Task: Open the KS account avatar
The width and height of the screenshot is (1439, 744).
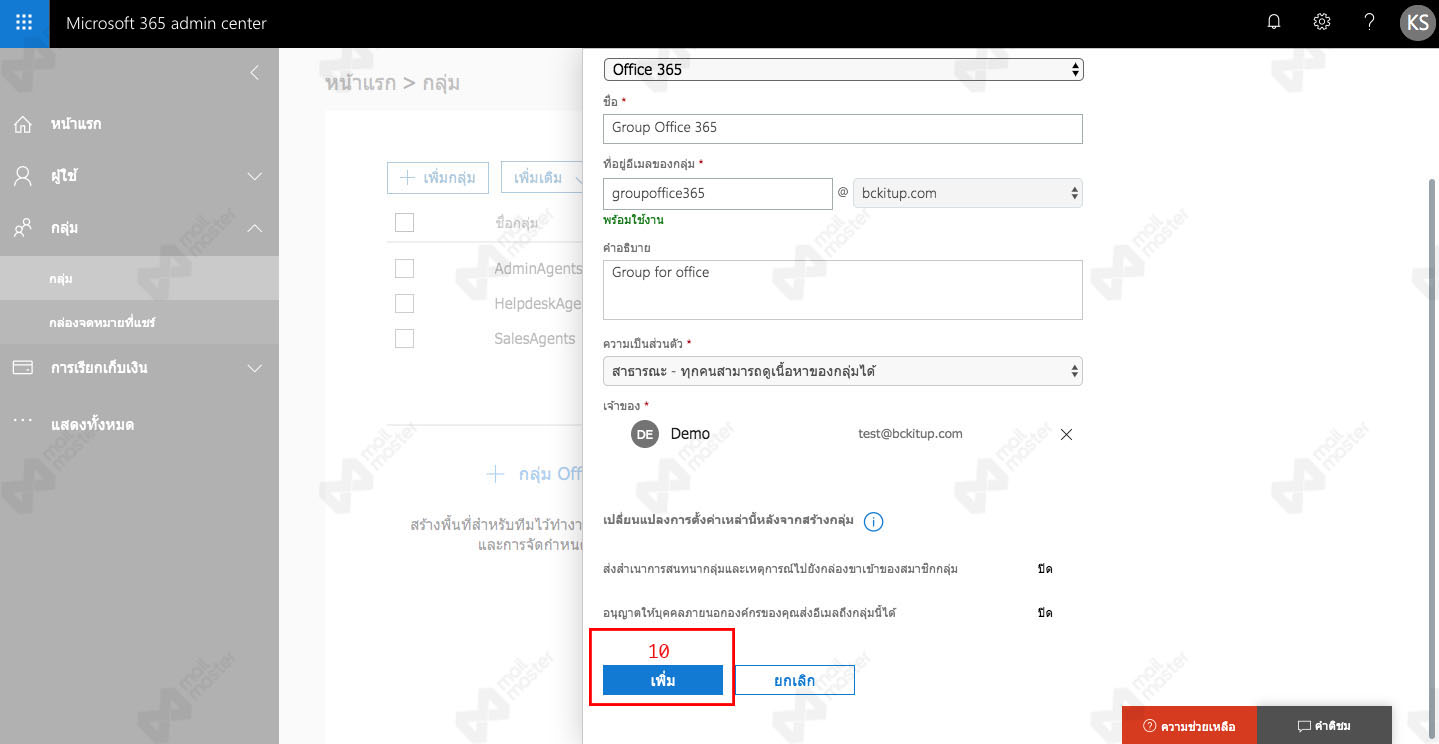Action: (x=1418, y=23)
